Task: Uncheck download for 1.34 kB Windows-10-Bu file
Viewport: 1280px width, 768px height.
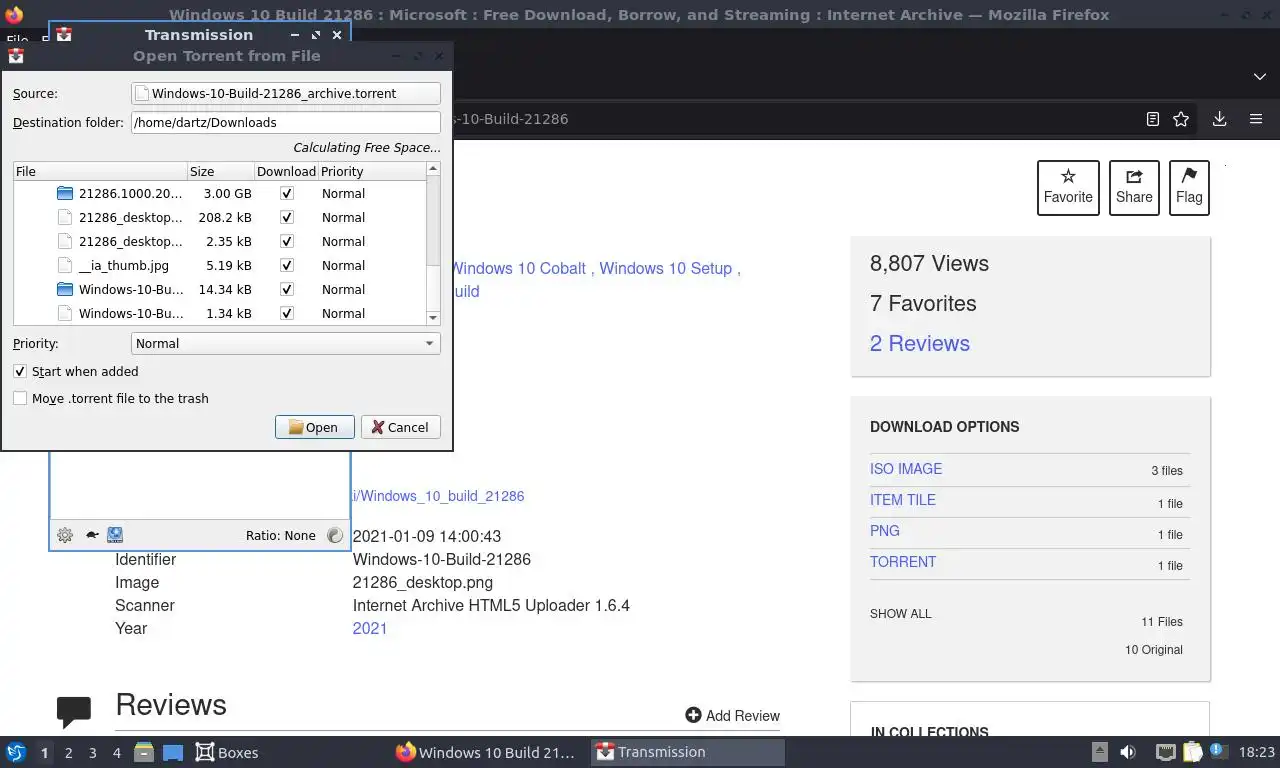Action: (287, 313)
